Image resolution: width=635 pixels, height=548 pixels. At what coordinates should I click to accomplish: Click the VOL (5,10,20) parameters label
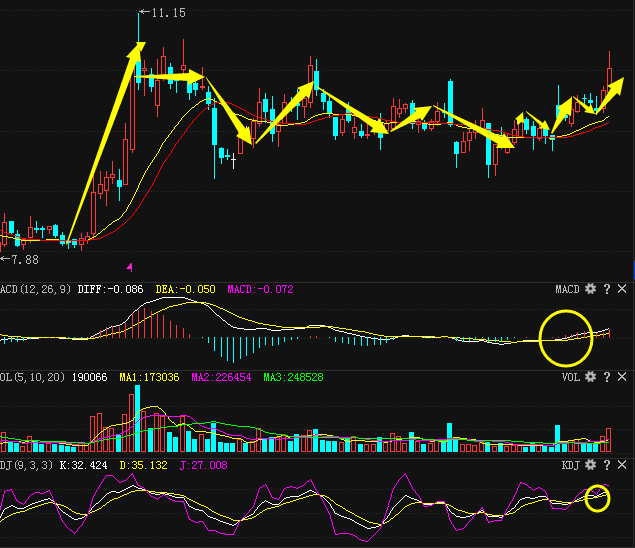[32, 377]
